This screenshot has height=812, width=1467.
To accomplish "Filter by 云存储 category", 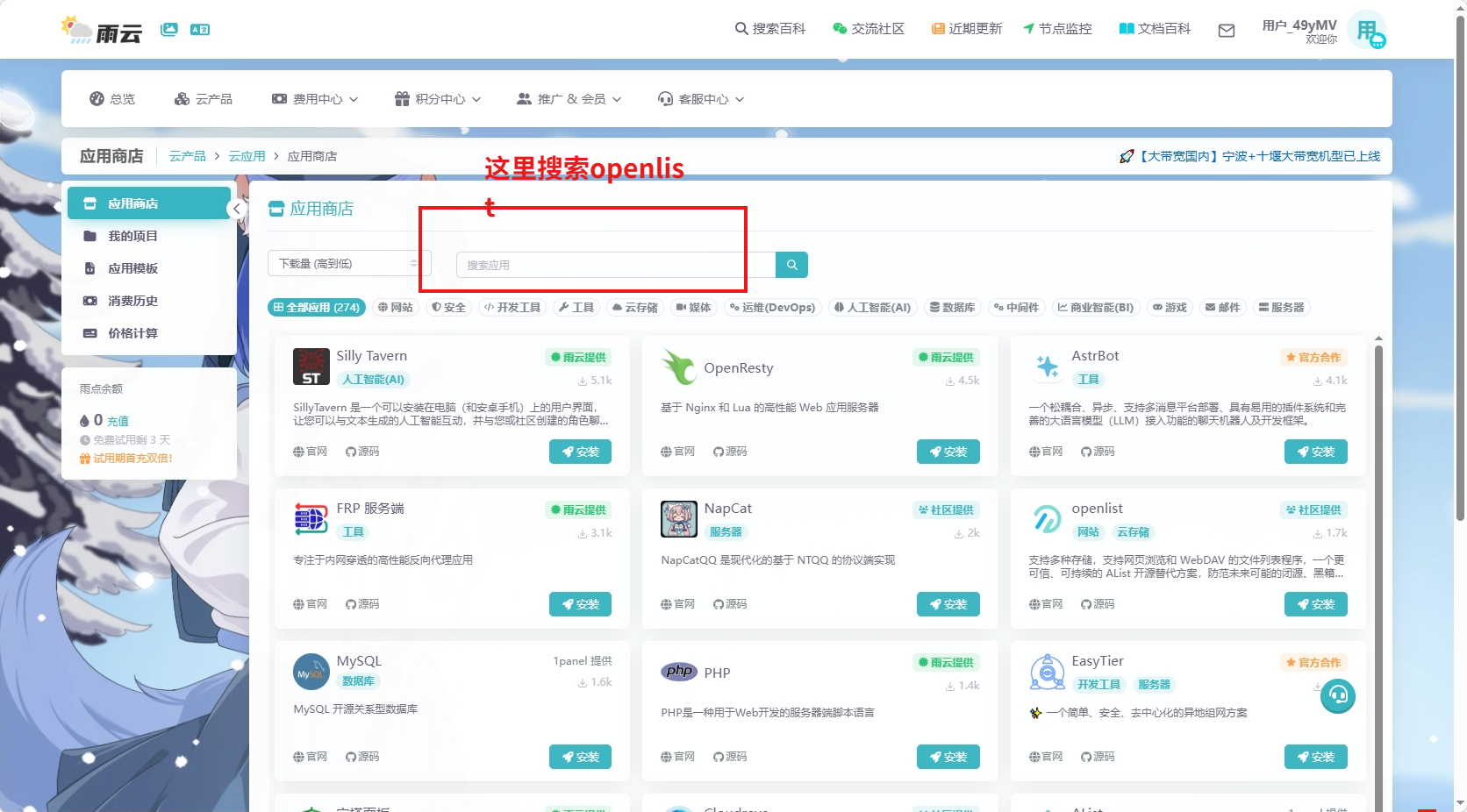I will pos(635,308).
